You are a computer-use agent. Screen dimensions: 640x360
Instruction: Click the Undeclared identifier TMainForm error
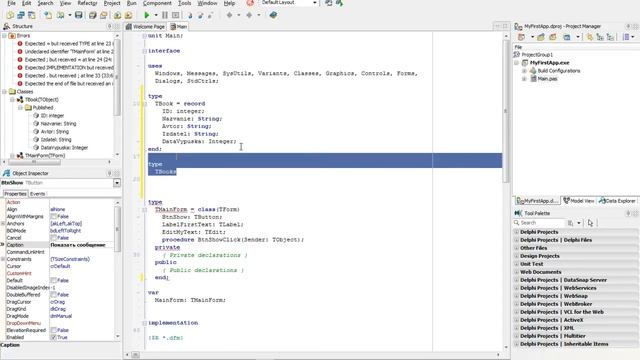pos(69,52)
